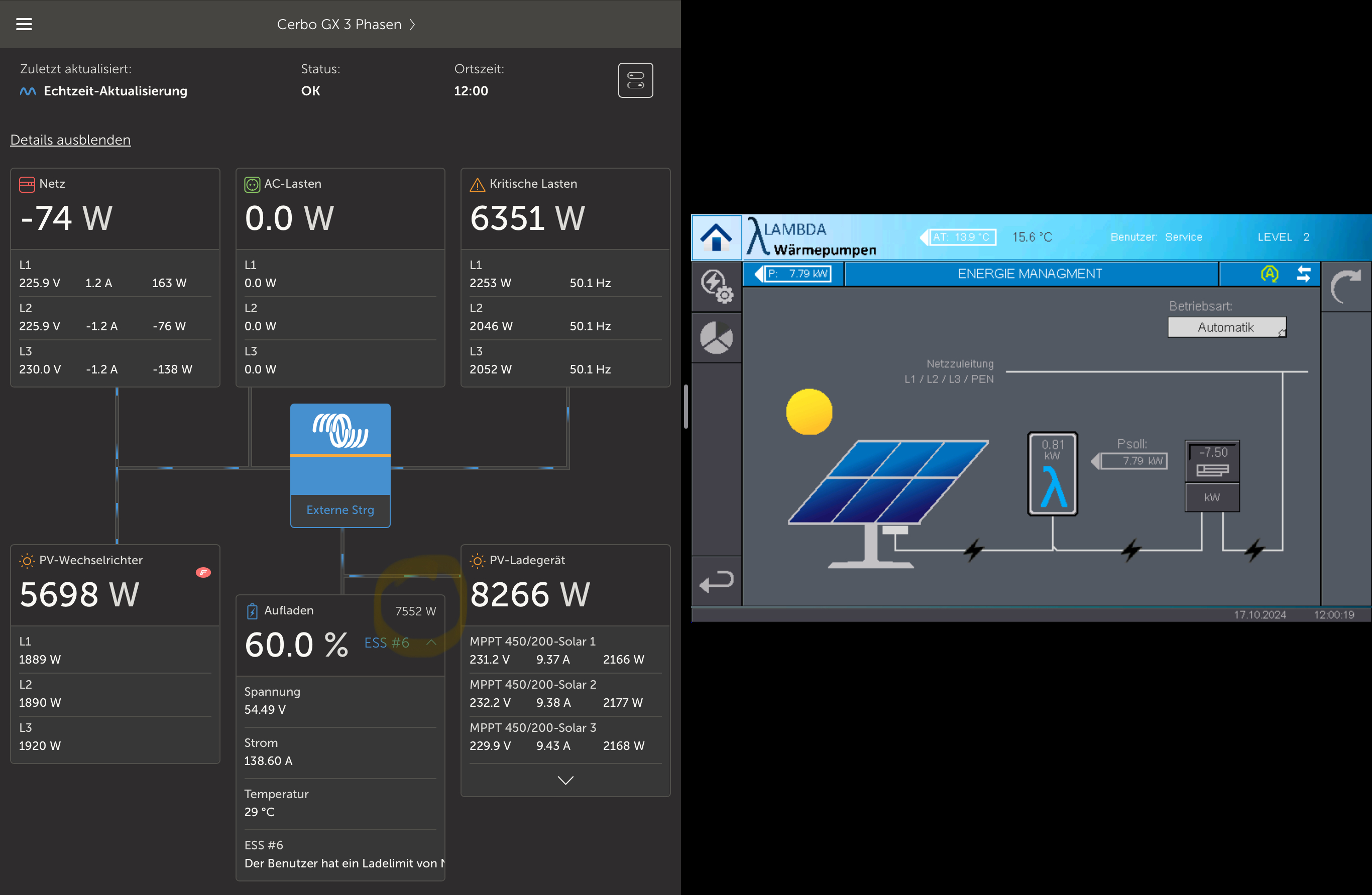Open the energy settings (lightning gear) icon

tap(716, 286)
